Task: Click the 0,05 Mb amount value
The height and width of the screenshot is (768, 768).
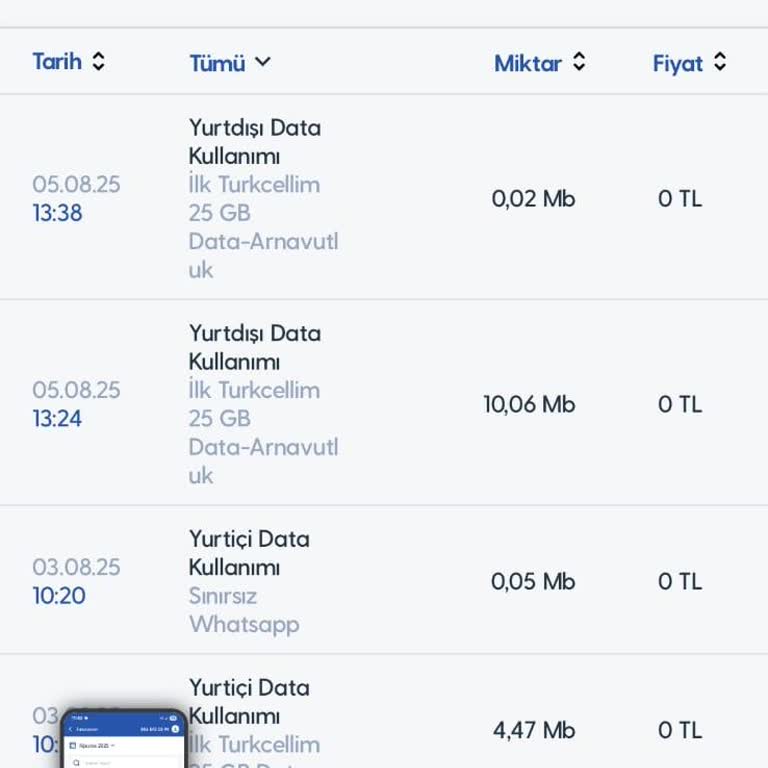Action: (x=533, y=581)
